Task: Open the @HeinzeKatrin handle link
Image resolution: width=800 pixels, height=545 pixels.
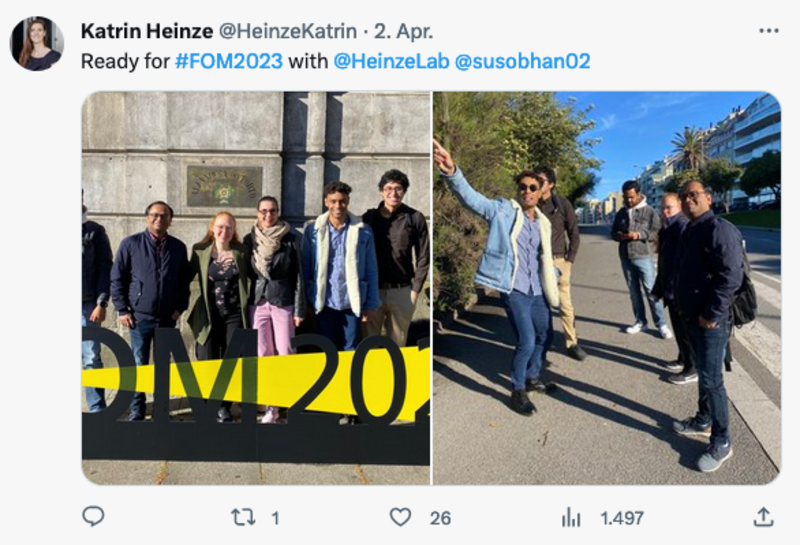Action: pos(287,31)
